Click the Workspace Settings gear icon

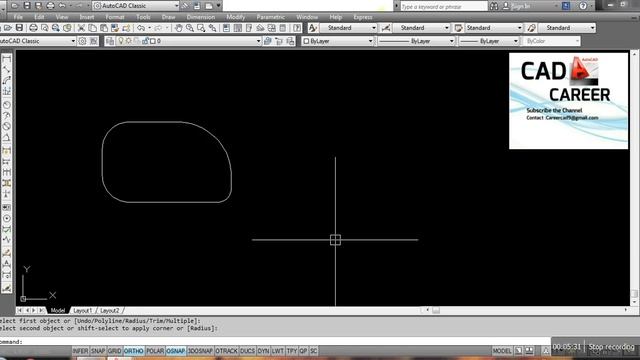pyautogui.click(x=82, y=41)
